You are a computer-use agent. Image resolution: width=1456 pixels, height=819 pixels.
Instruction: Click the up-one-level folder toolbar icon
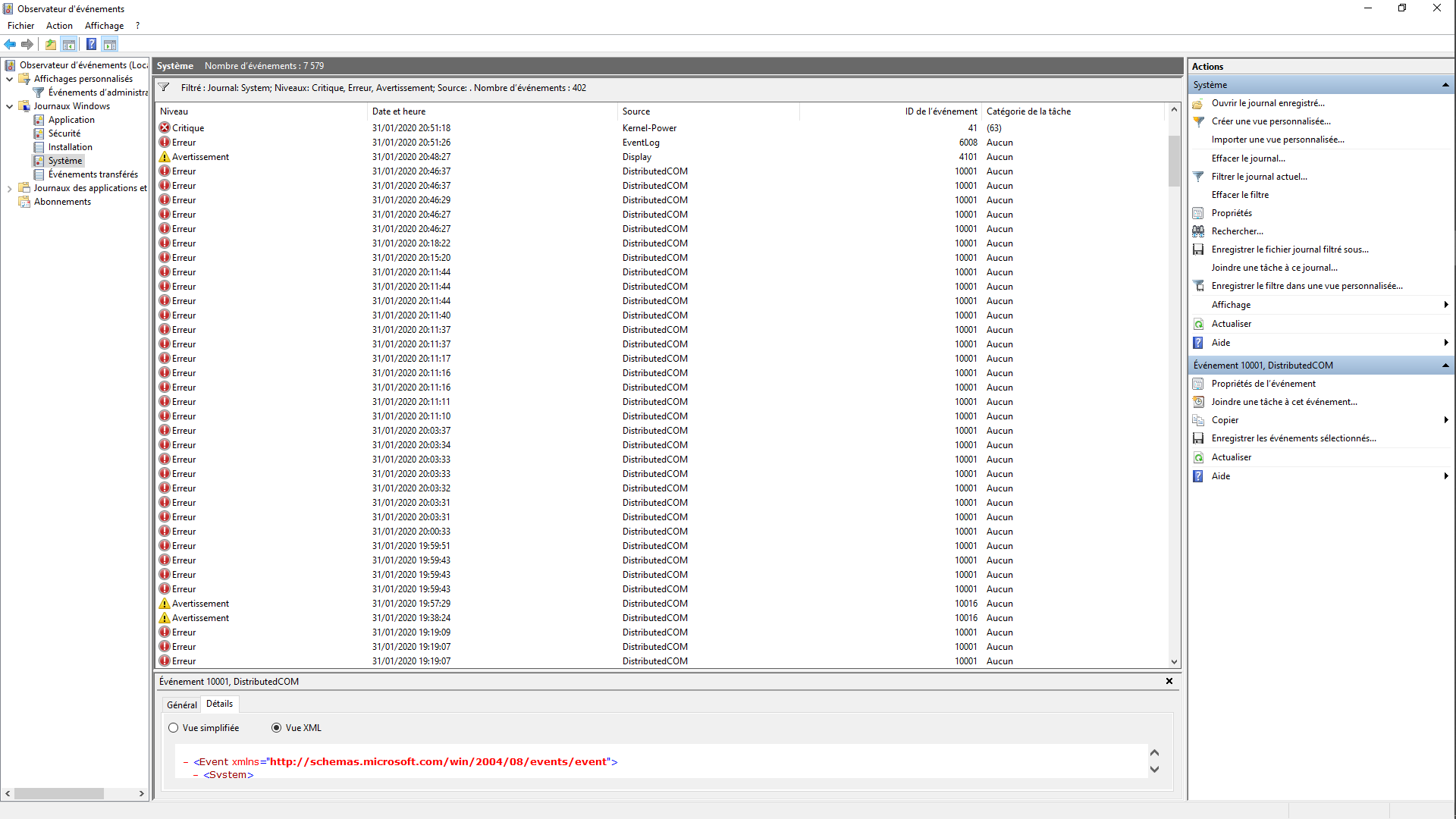[51, 44]
